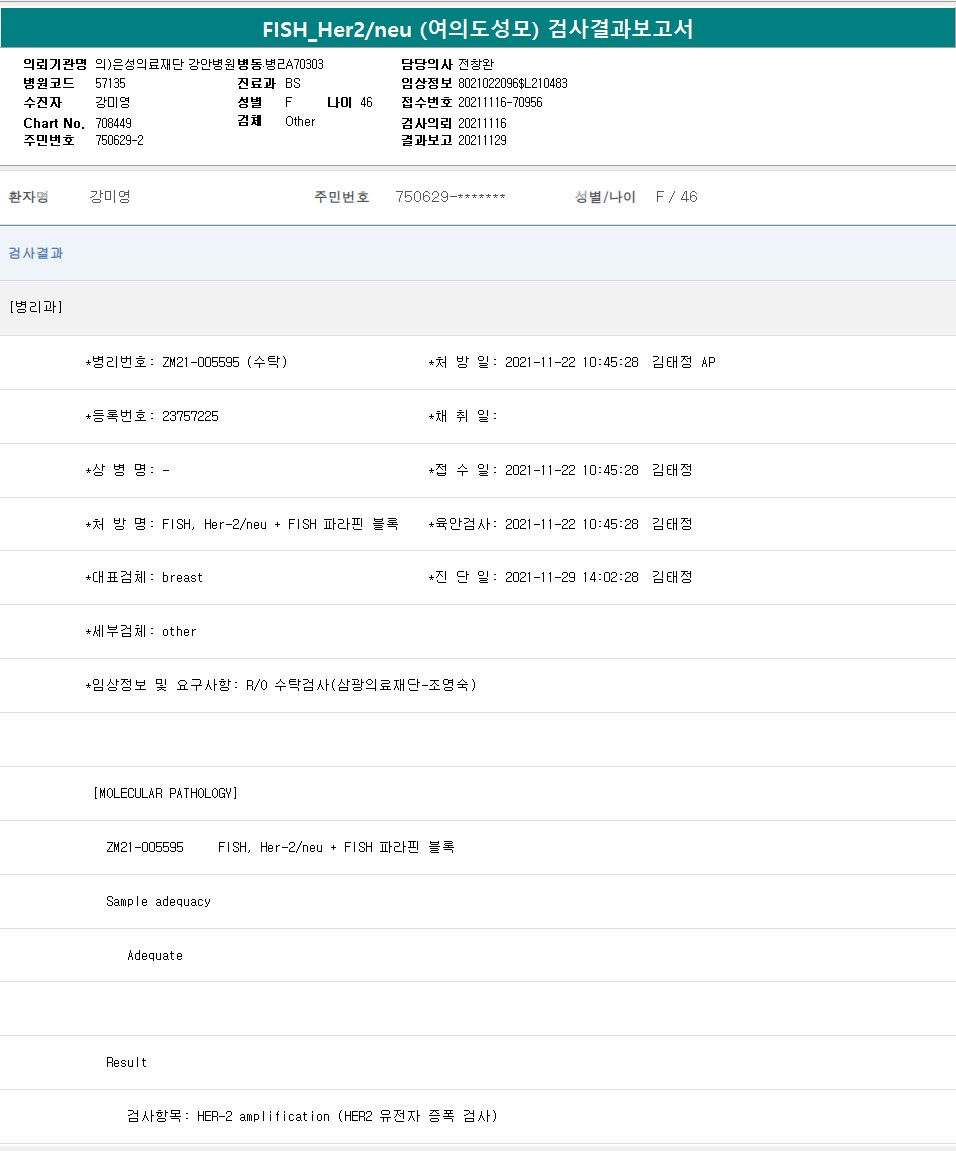Image resolution: width=956 pixels, height=1151 pixels.
Task: Click the masked resident number 750629-*******
Action: coord(450,198)
